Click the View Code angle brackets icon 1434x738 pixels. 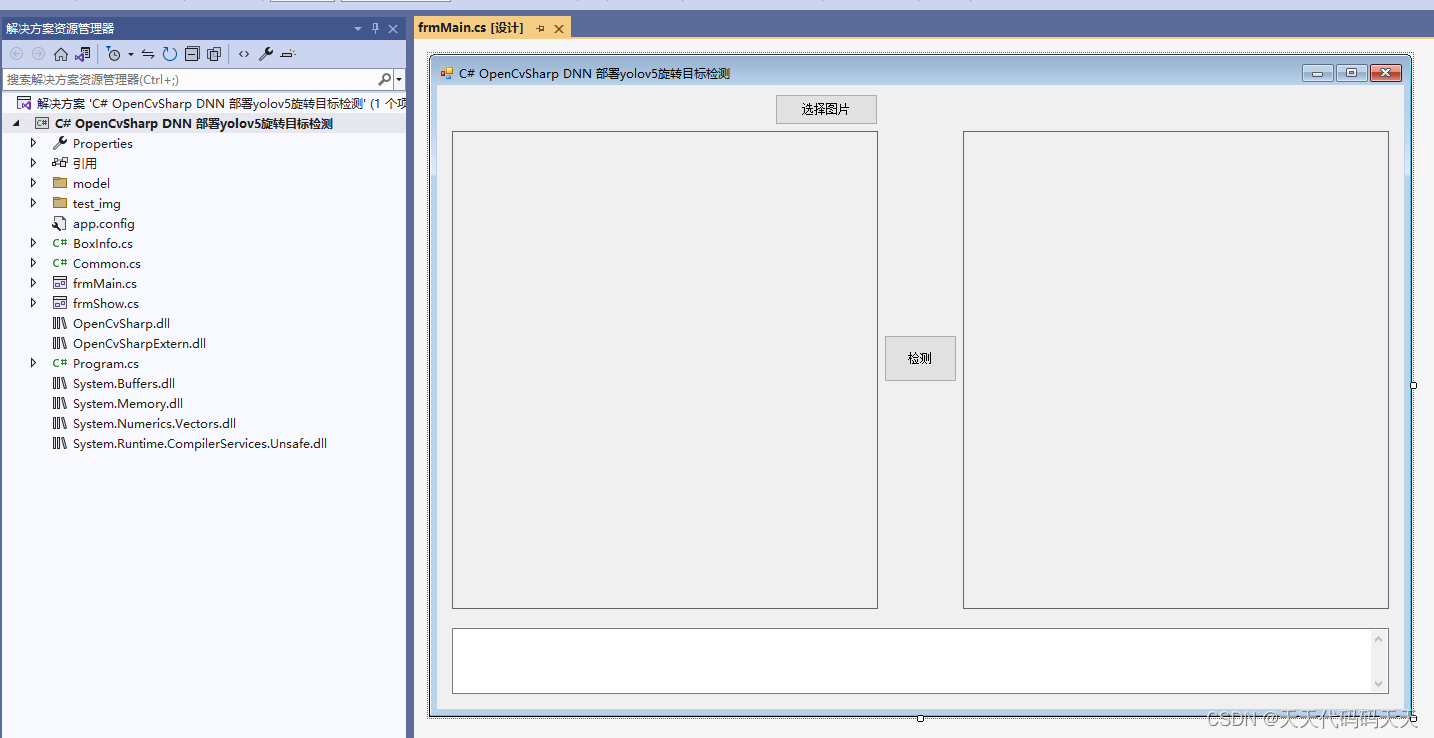pyautogui.click(x=244, y=54)
